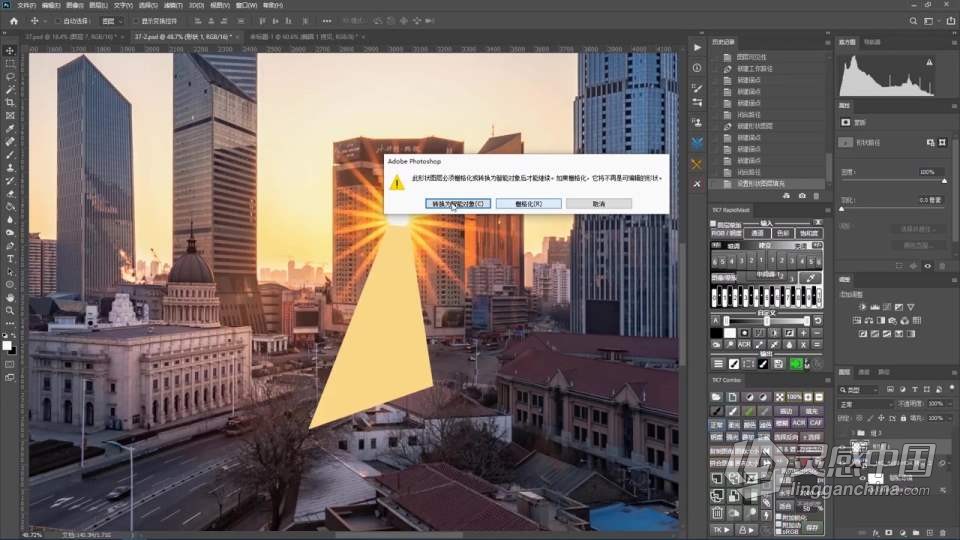Select the Crop tool
960x540 pixels.
10,102
